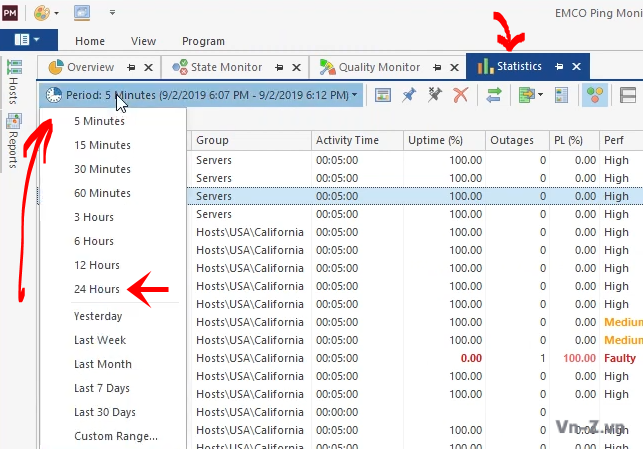Select Last 30 Days period
Screen dimensions: 643x449
coord(113,412)
